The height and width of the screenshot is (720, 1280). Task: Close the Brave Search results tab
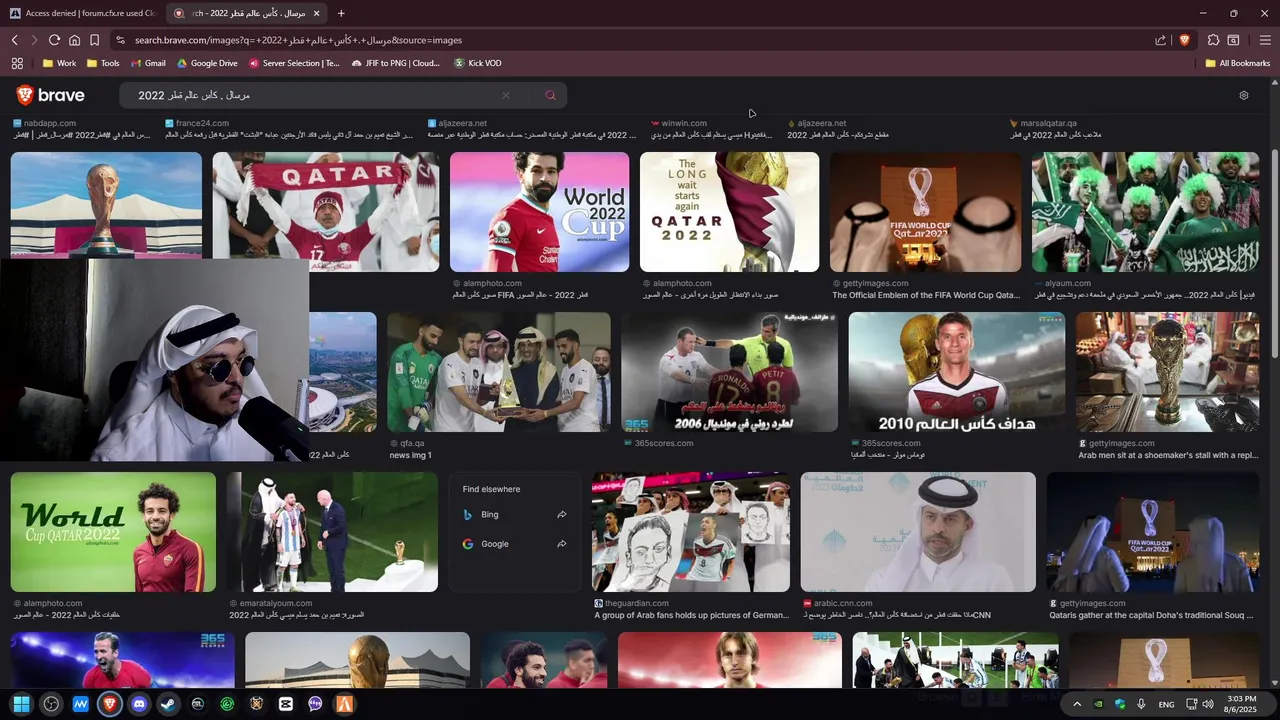point(317,13)
